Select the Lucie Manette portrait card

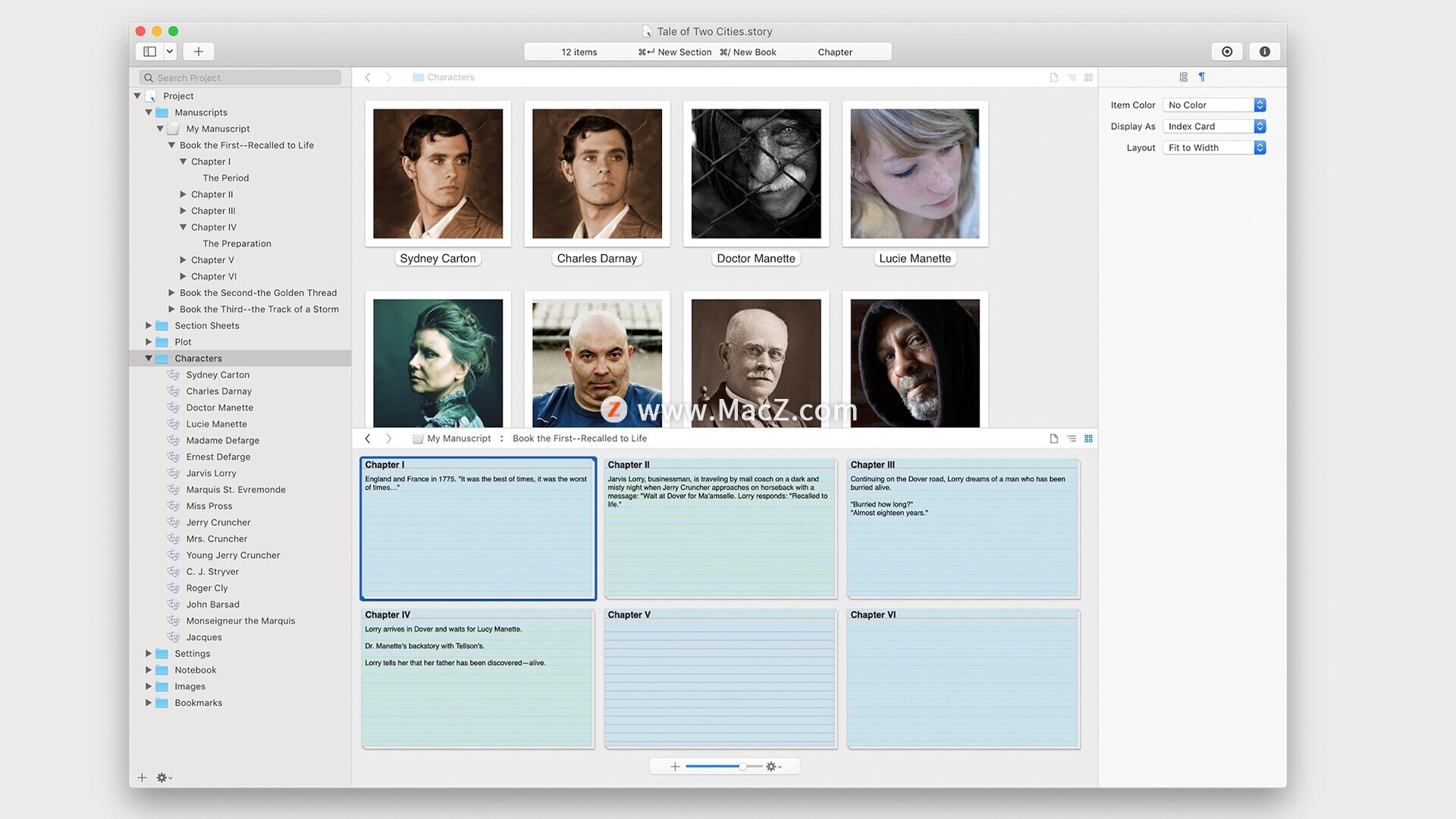click(x=915, y=174)
